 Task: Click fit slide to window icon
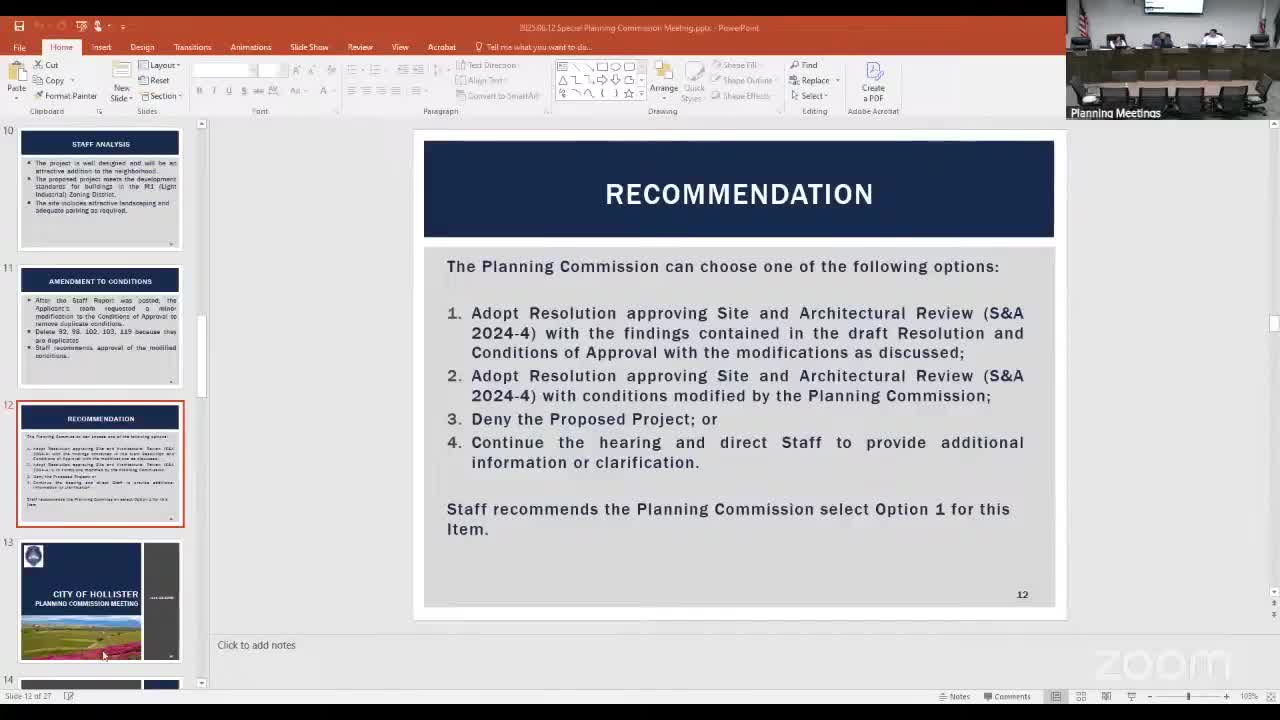click(x=1270, y=696)
